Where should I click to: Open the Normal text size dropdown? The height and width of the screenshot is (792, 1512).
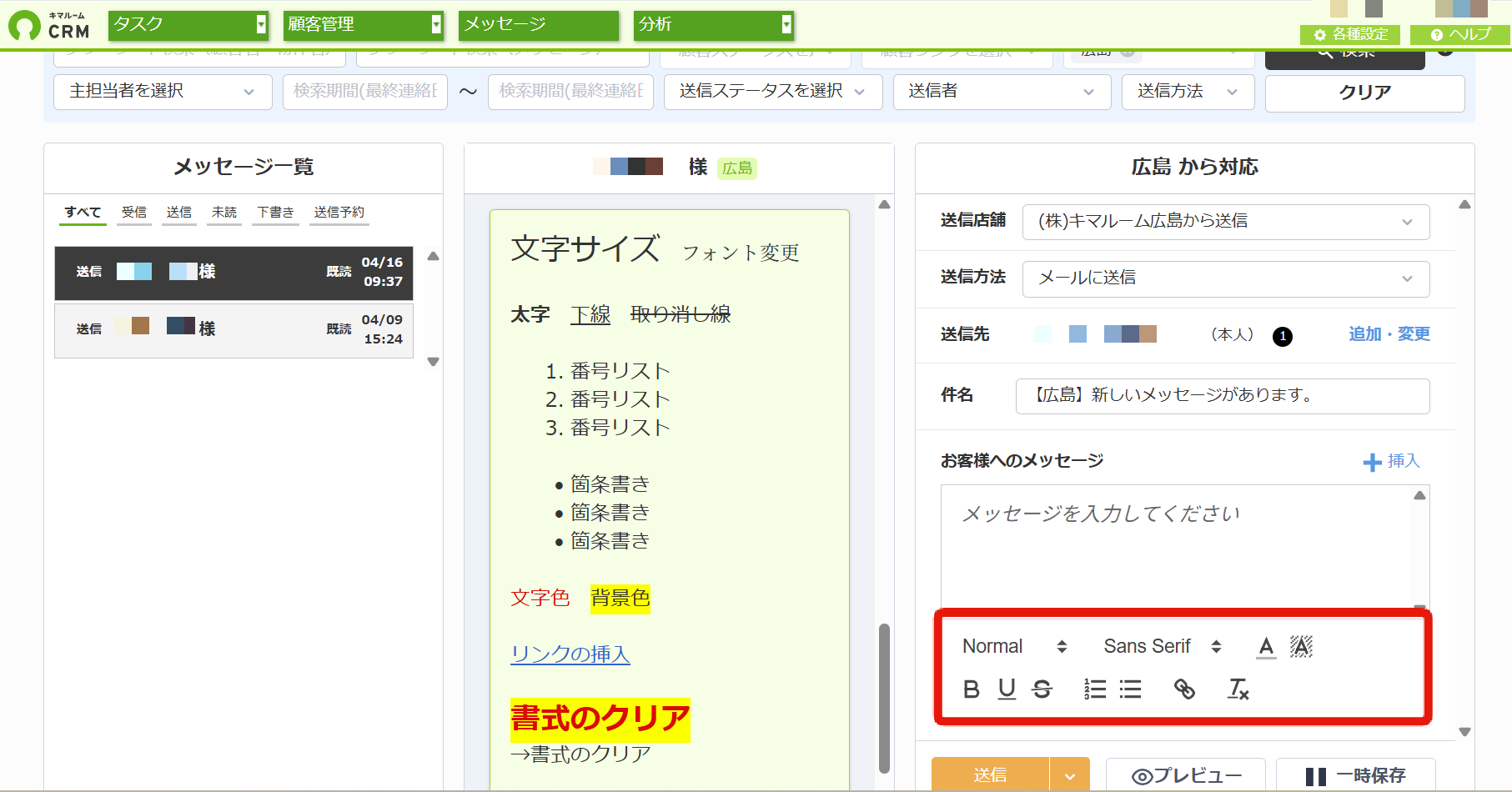click(1014, 646)
